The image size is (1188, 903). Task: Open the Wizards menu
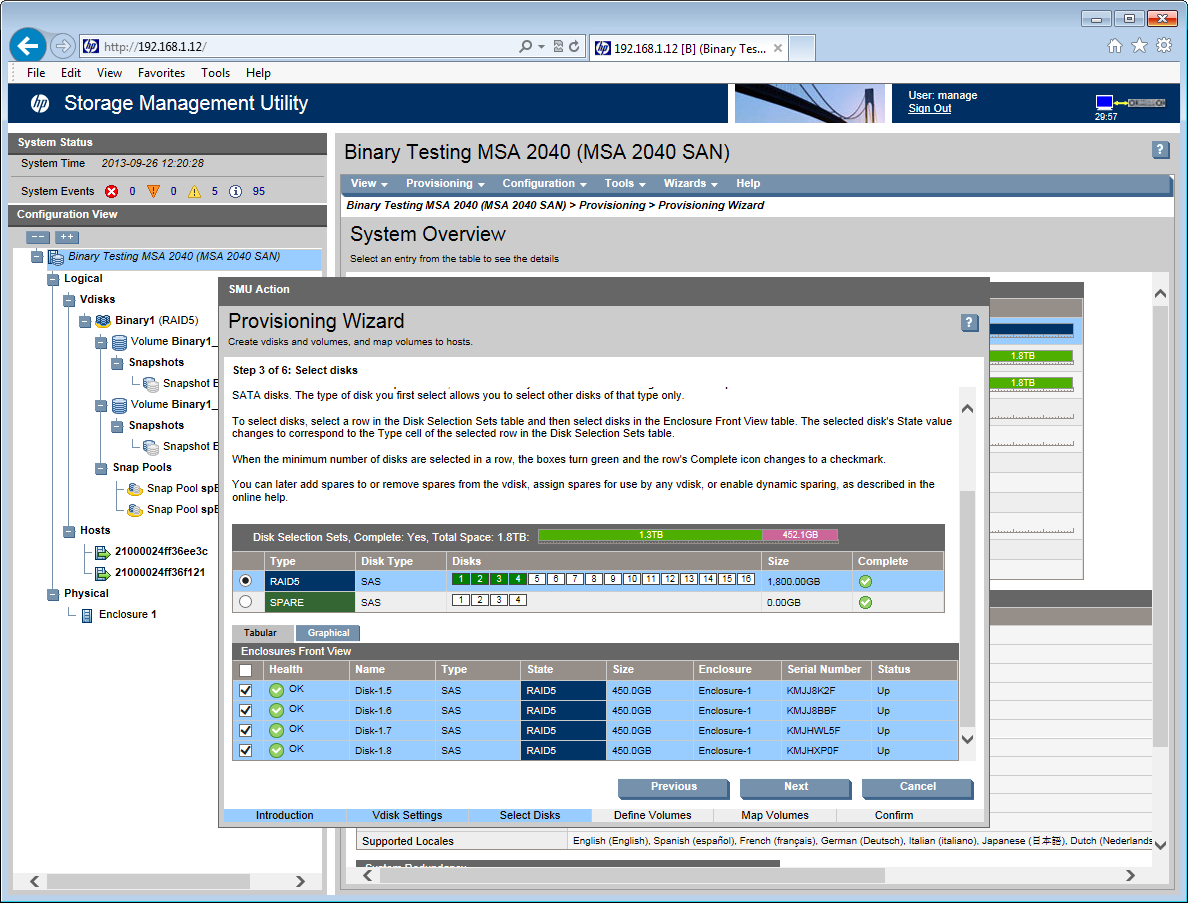click(x=687, y=184)
